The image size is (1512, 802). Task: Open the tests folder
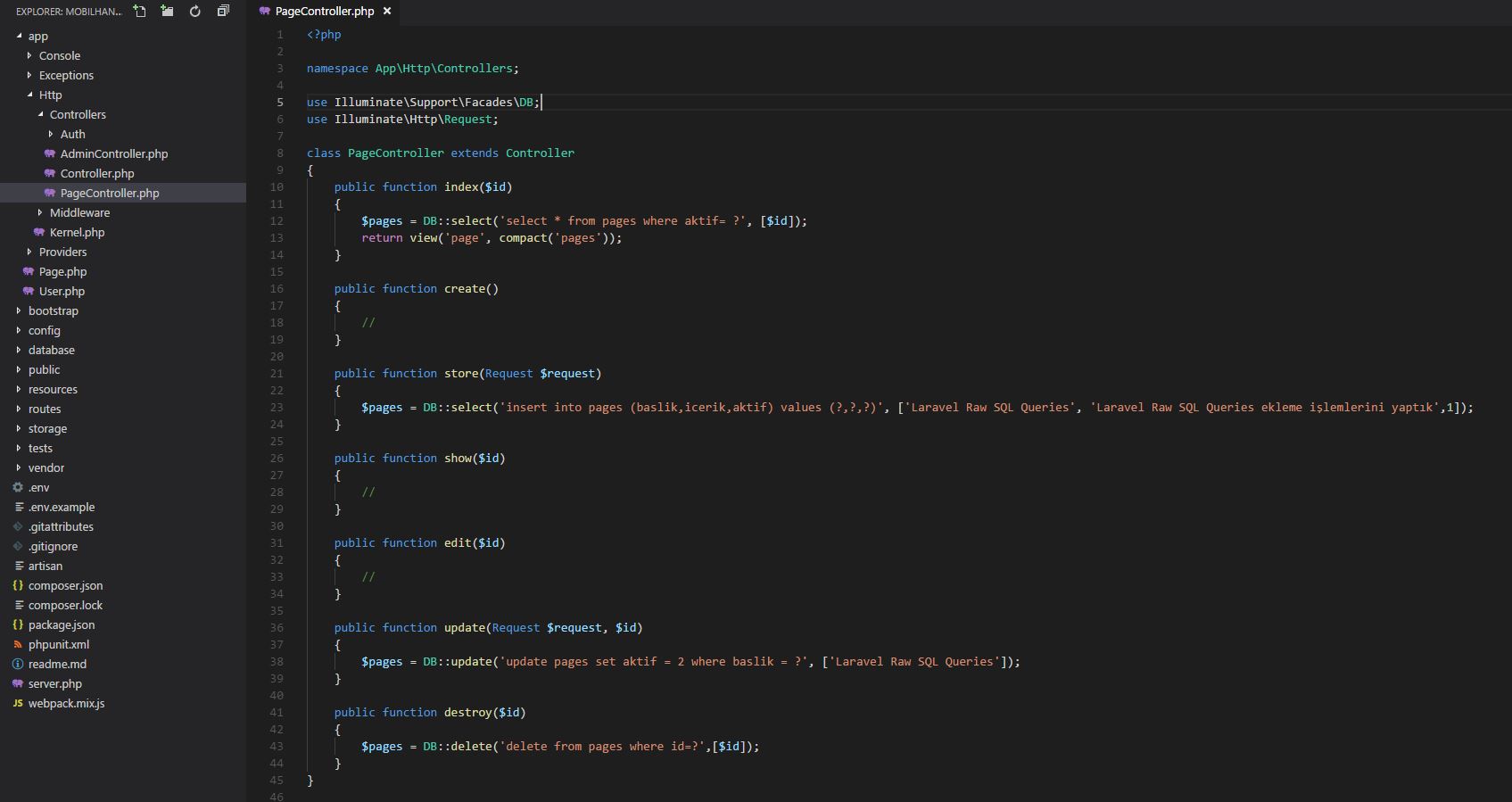tap(40, 448)
